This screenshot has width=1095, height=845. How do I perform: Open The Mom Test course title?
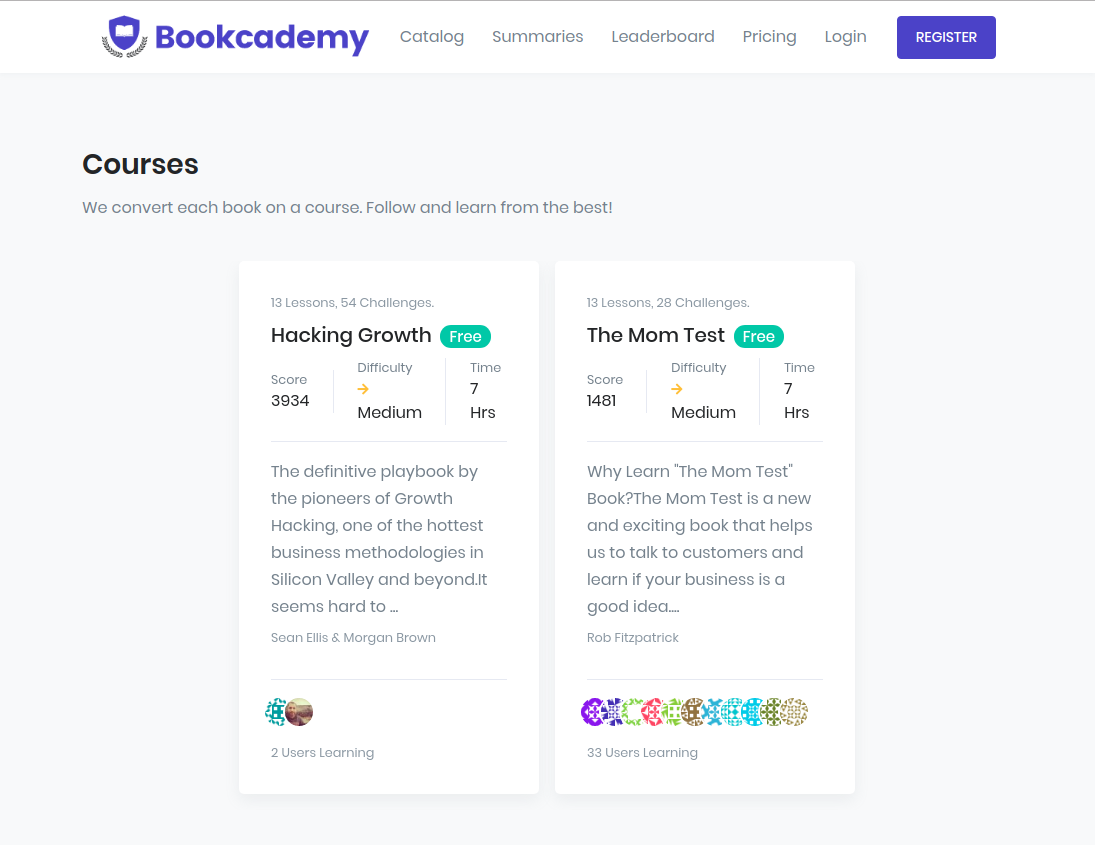click(x=655, y=335)
